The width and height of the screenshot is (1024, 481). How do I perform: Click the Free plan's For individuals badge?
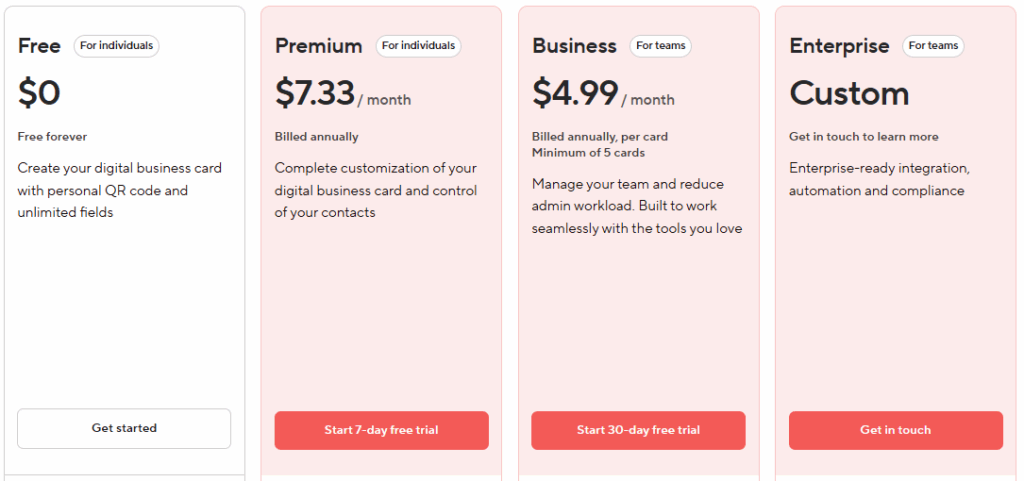116,46
